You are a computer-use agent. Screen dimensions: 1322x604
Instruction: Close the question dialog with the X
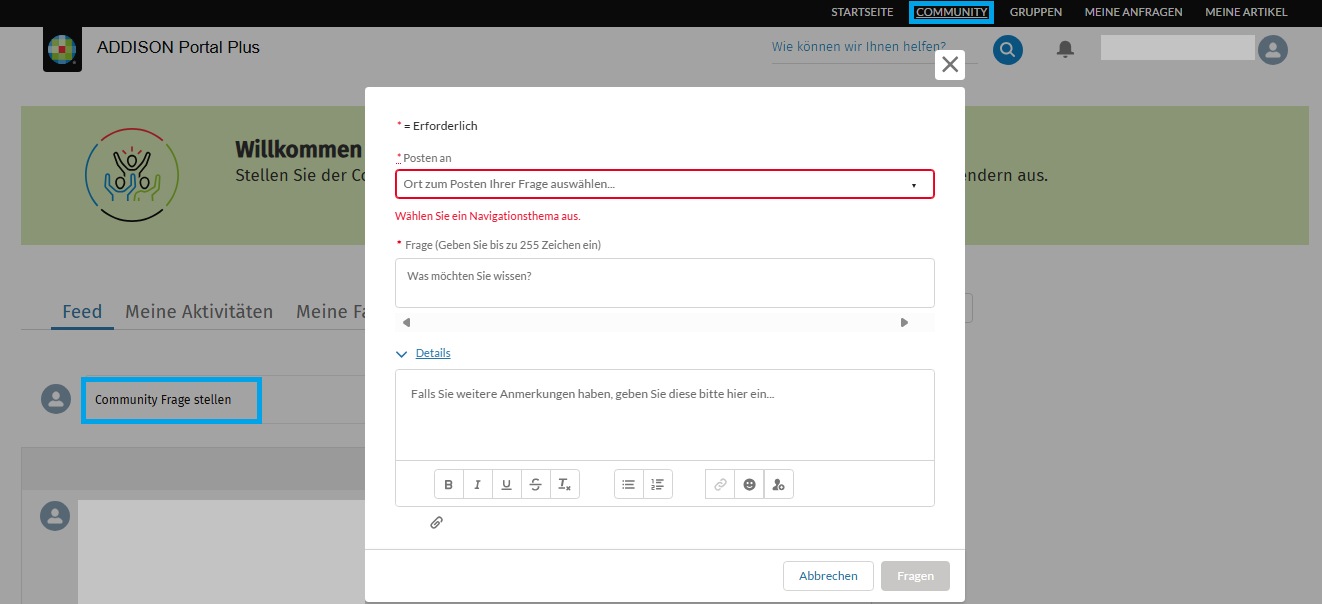(950, 65)
